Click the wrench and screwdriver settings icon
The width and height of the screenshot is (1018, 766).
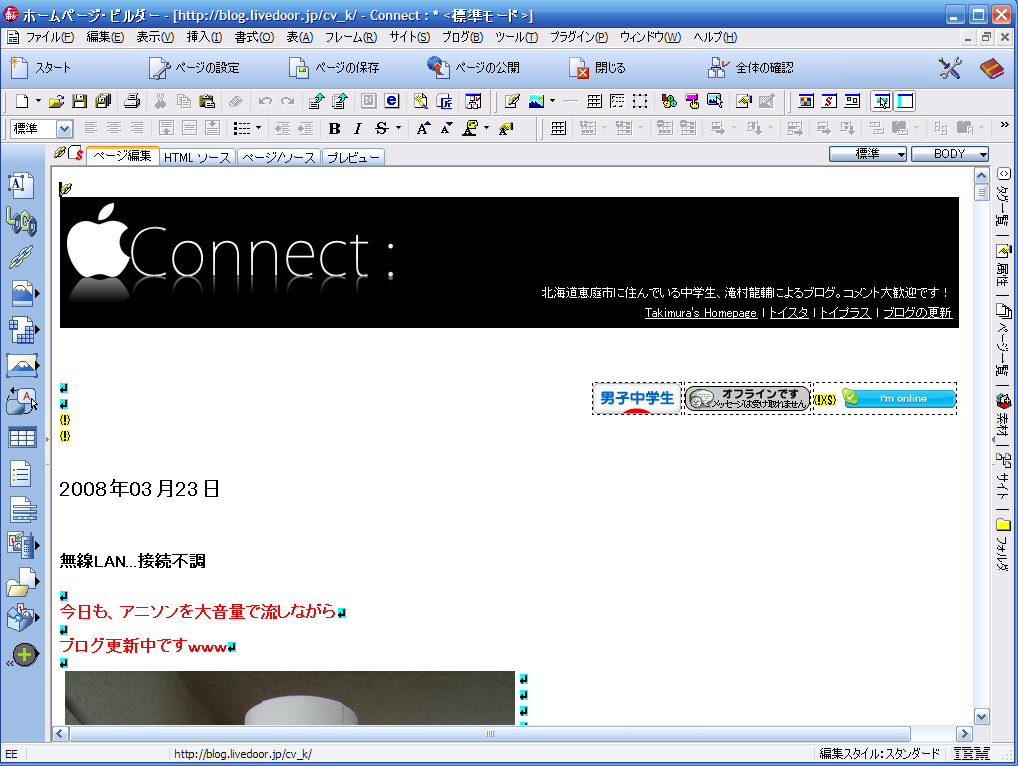[950, 68]
